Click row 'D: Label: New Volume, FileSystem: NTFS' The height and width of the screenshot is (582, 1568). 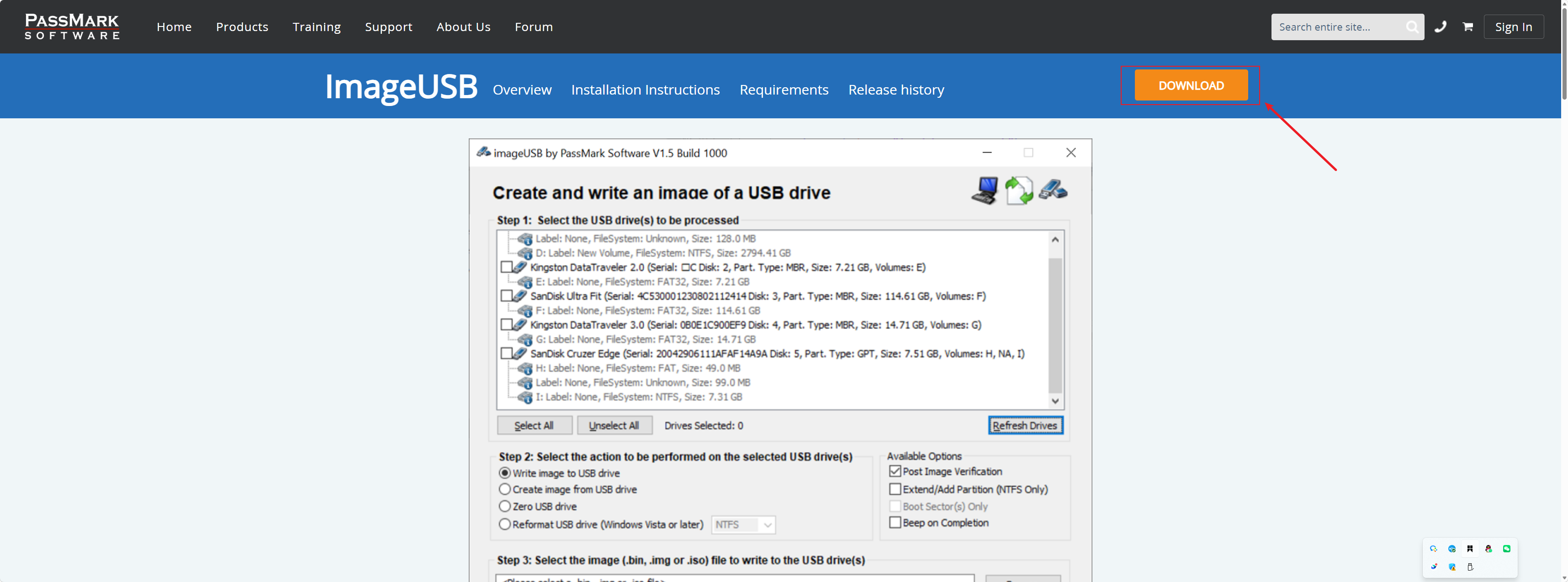tap(663, 253)
